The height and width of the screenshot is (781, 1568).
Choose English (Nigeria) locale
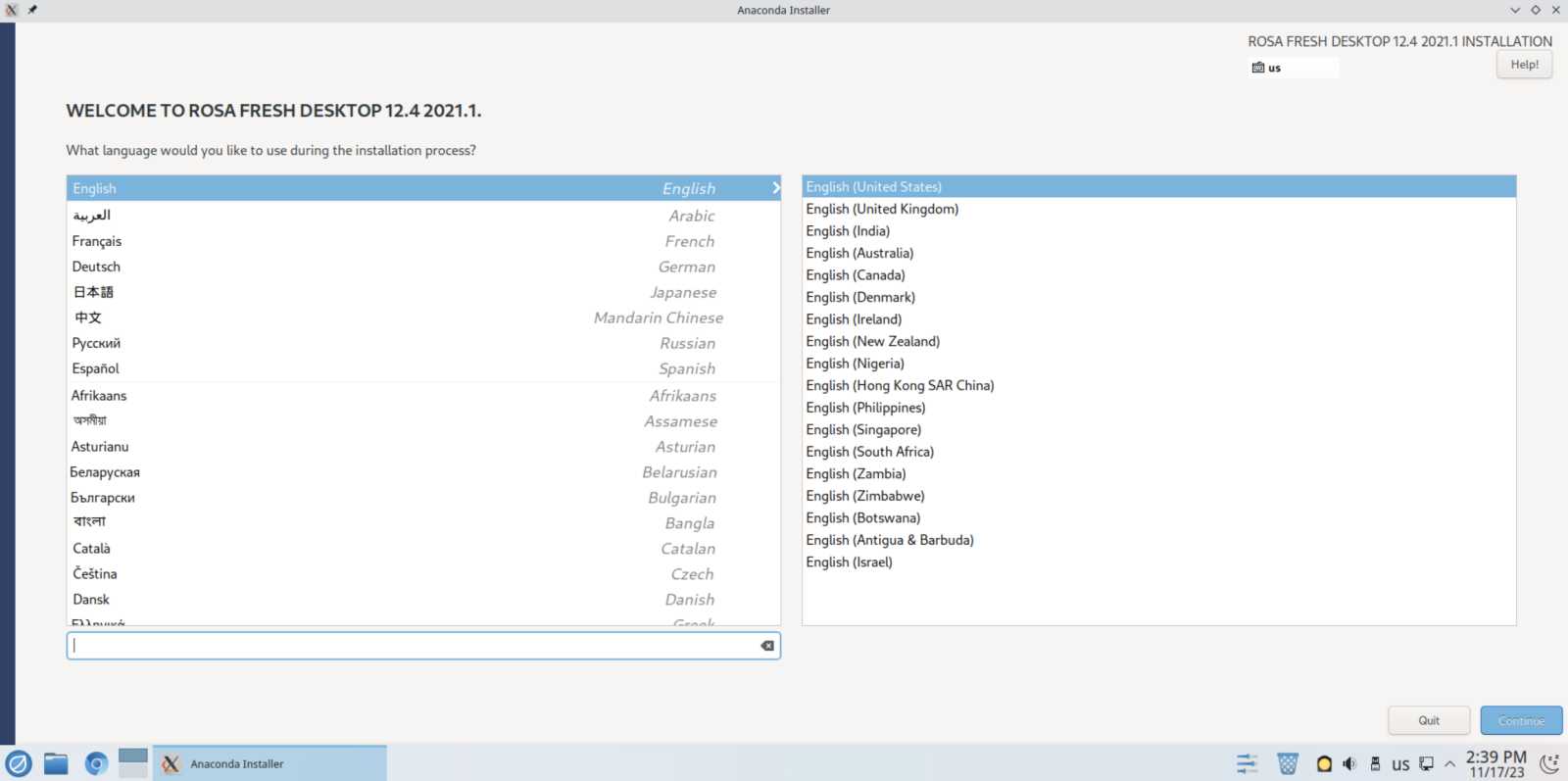click(1158, 364)
